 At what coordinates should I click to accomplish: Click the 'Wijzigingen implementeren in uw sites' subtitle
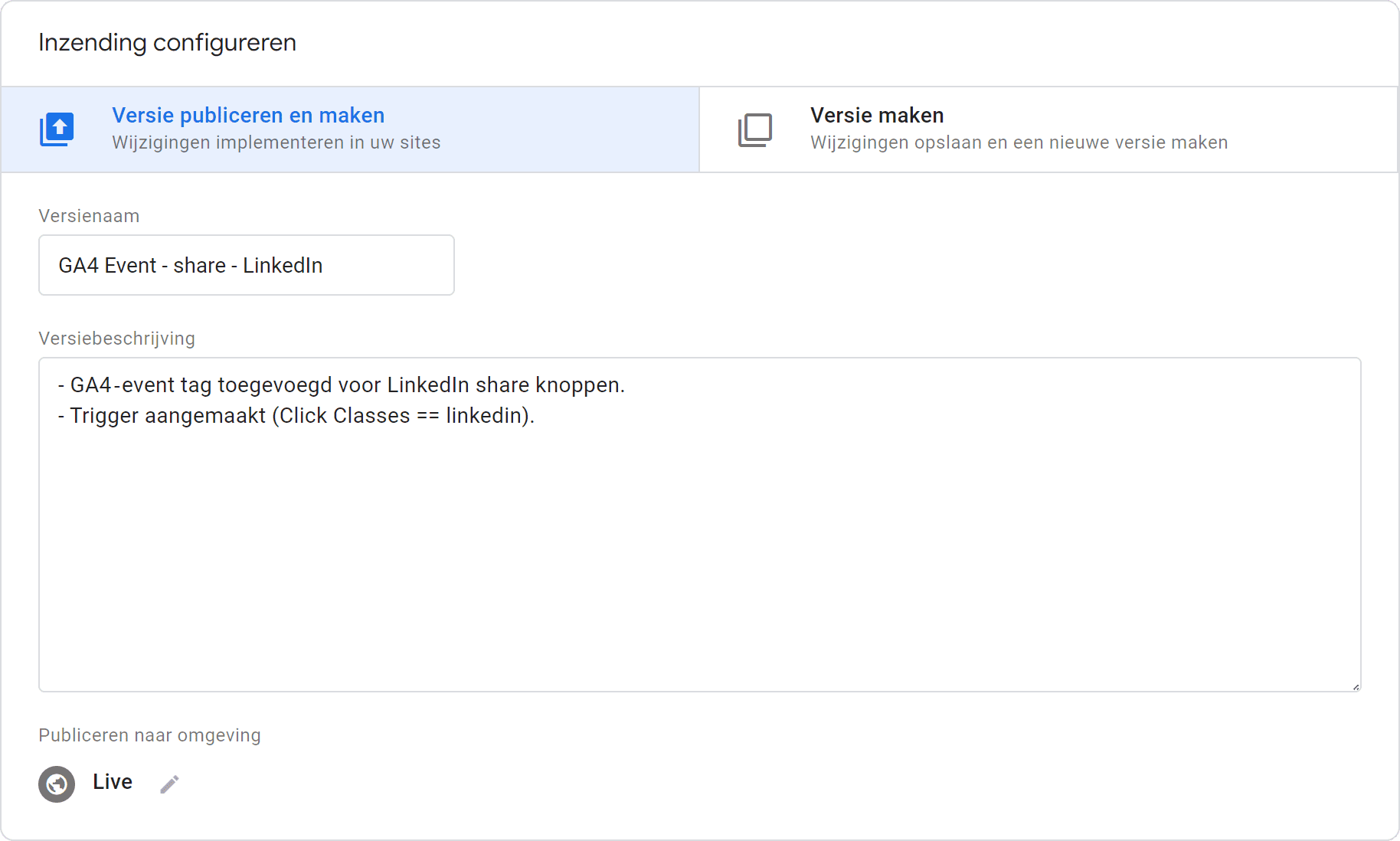(276, 143)
